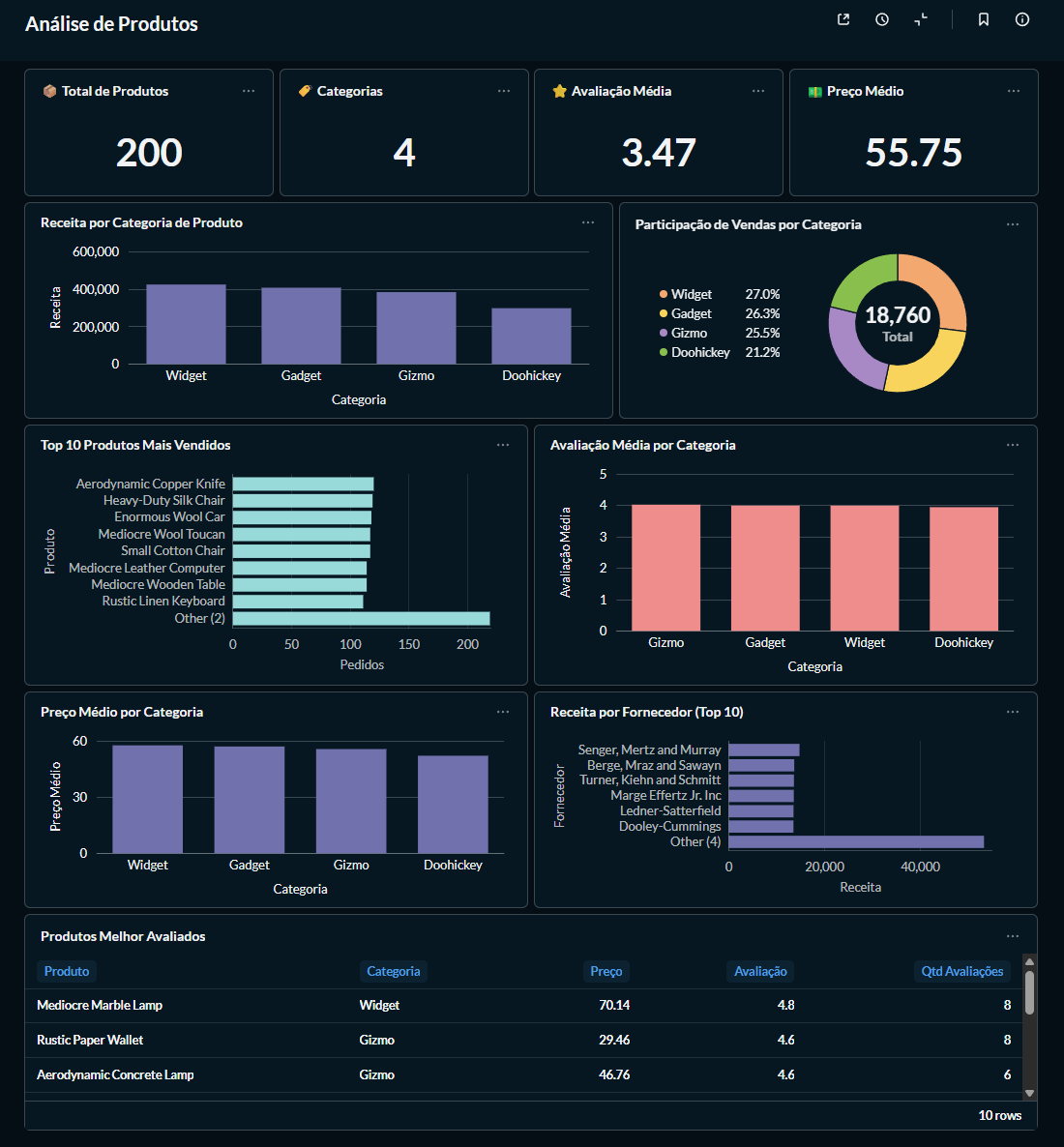Open sort options for the Categoria column
Screen dimensions: 1064x1147
tap(394, 971)
